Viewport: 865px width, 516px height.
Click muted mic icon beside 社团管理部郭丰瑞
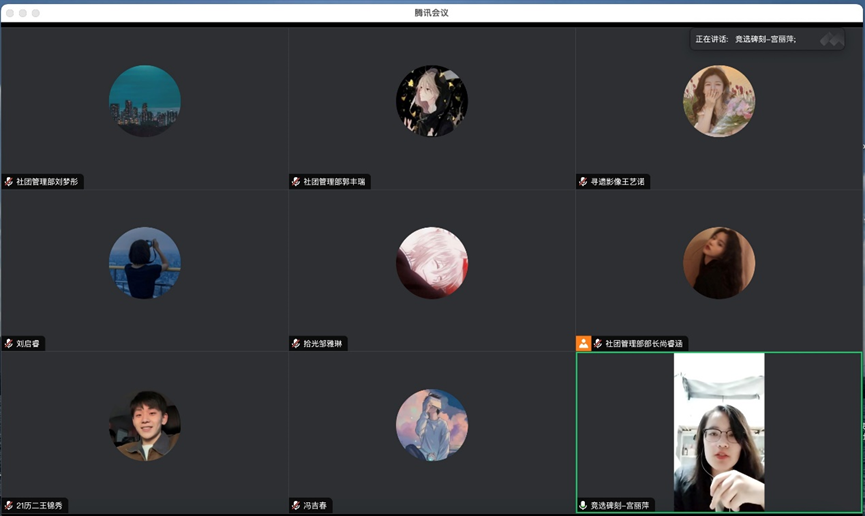pos(296,182)
